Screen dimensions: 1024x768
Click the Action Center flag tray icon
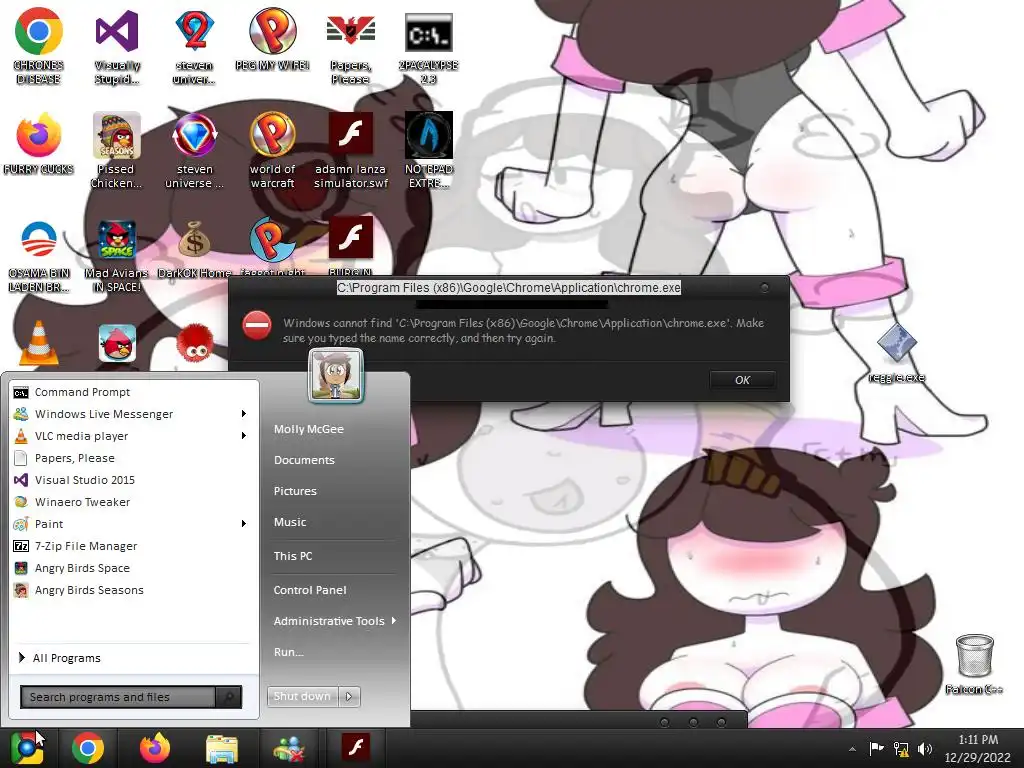coord(876,748)
